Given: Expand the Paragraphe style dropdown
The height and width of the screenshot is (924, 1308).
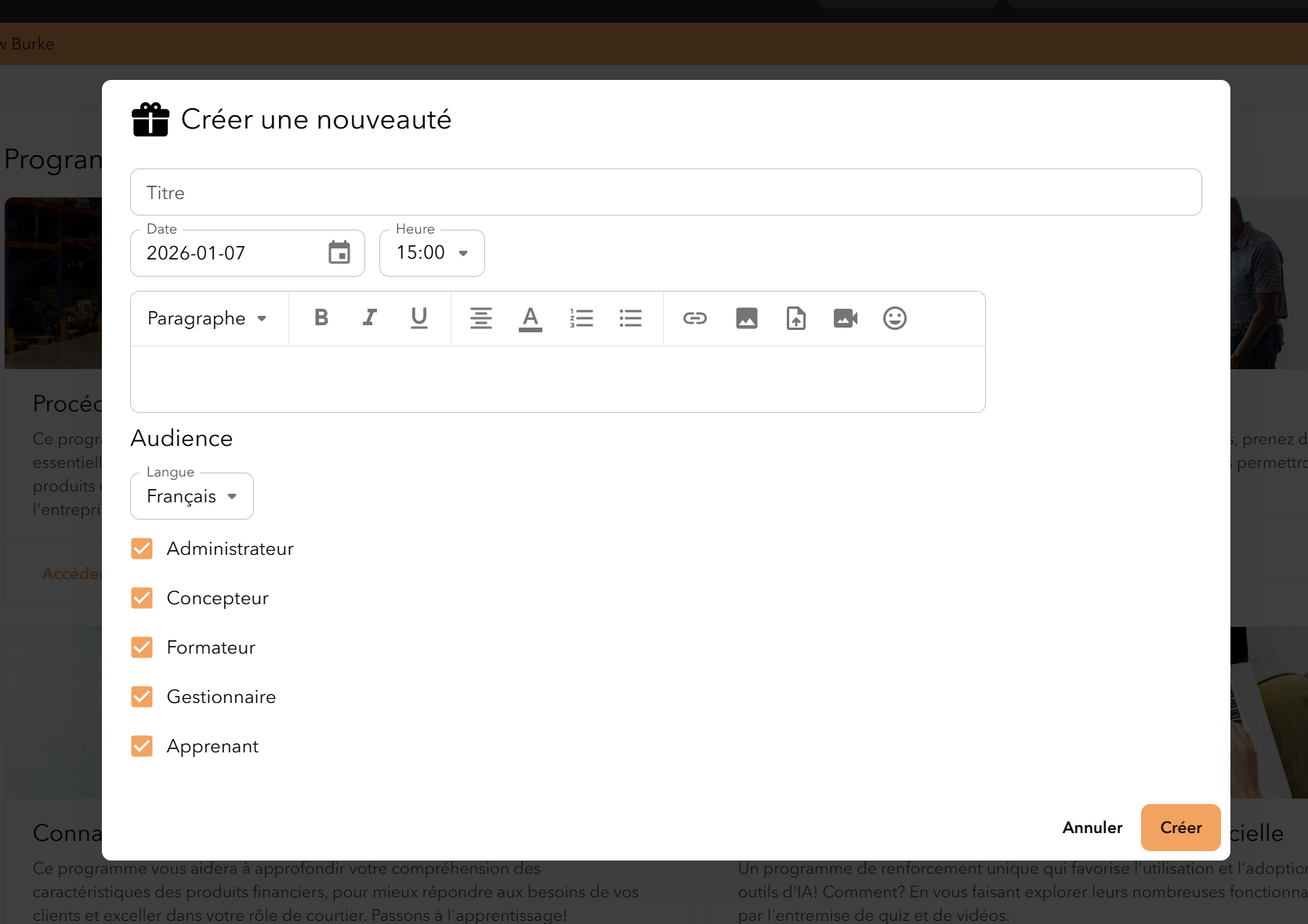Looking at the screenshot, I should coord(208,318).
